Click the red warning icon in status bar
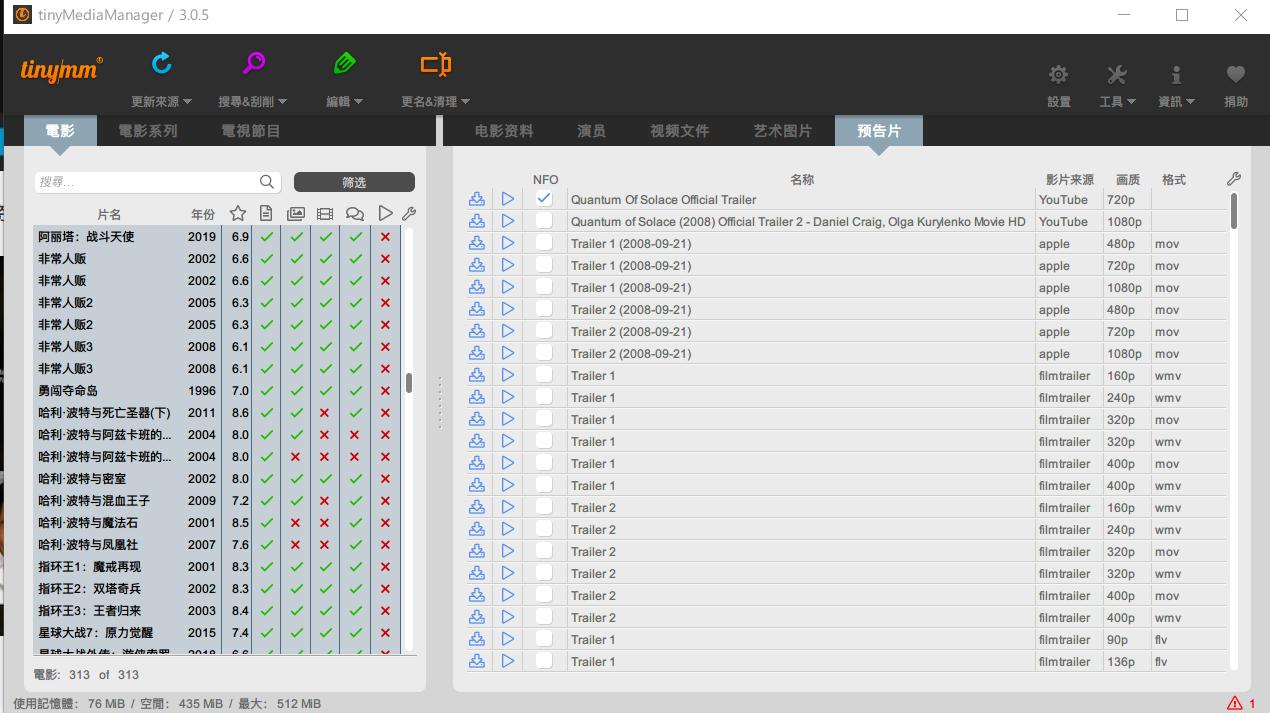This screenshot has width=1270, height=713. [x=1235, y=703]
